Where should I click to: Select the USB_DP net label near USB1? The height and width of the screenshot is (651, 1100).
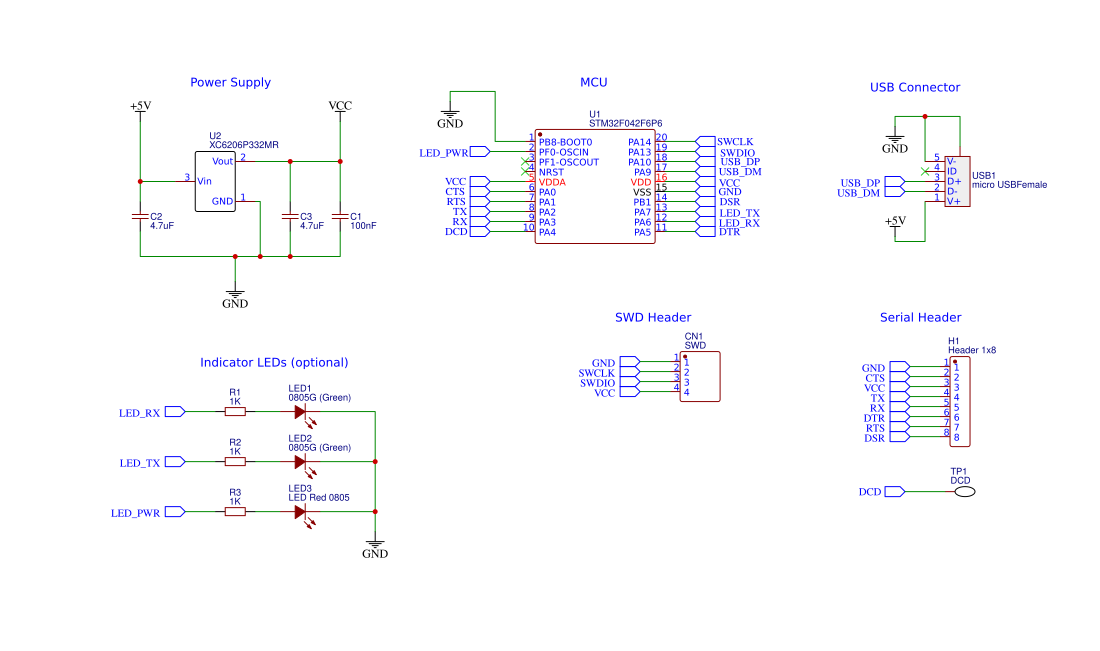[862, 182]
